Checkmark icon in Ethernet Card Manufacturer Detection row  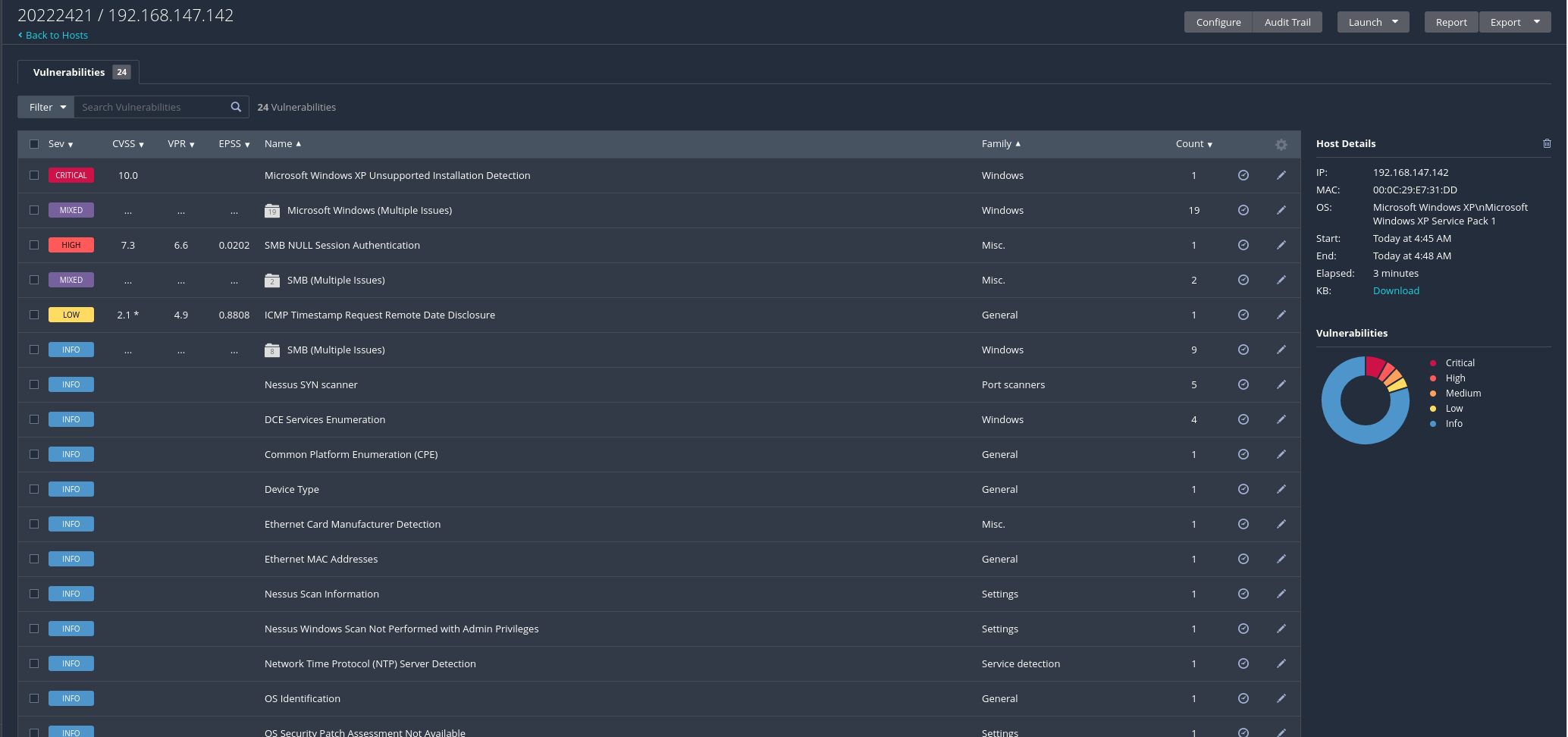(1243, 524)
